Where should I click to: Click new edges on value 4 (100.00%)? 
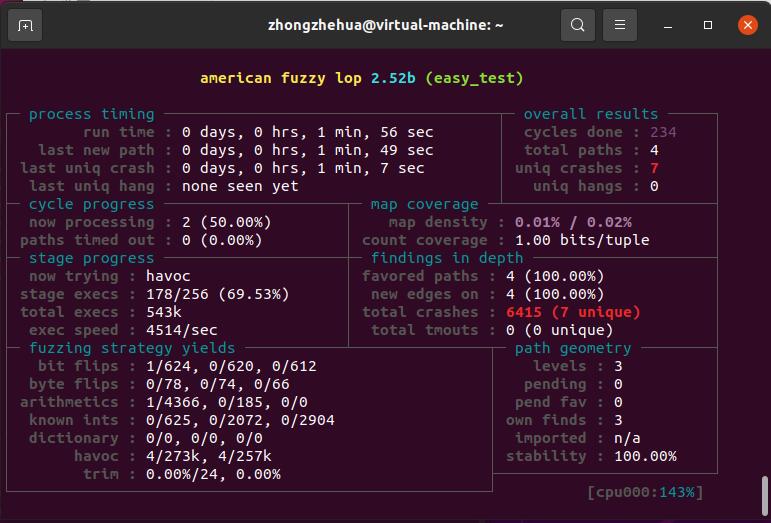[555, 294]
